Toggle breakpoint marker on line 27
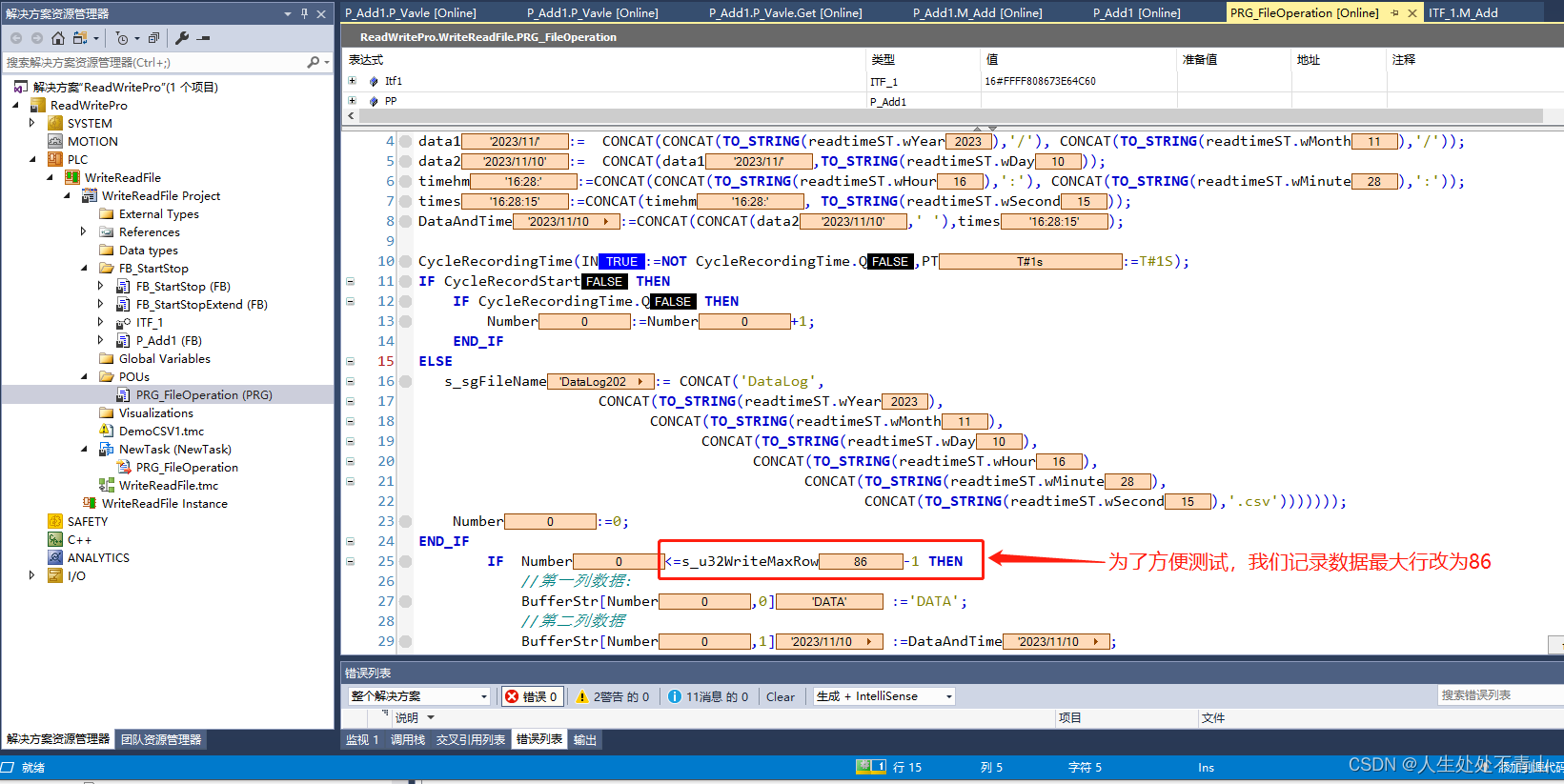 click(x=405, y=601)
